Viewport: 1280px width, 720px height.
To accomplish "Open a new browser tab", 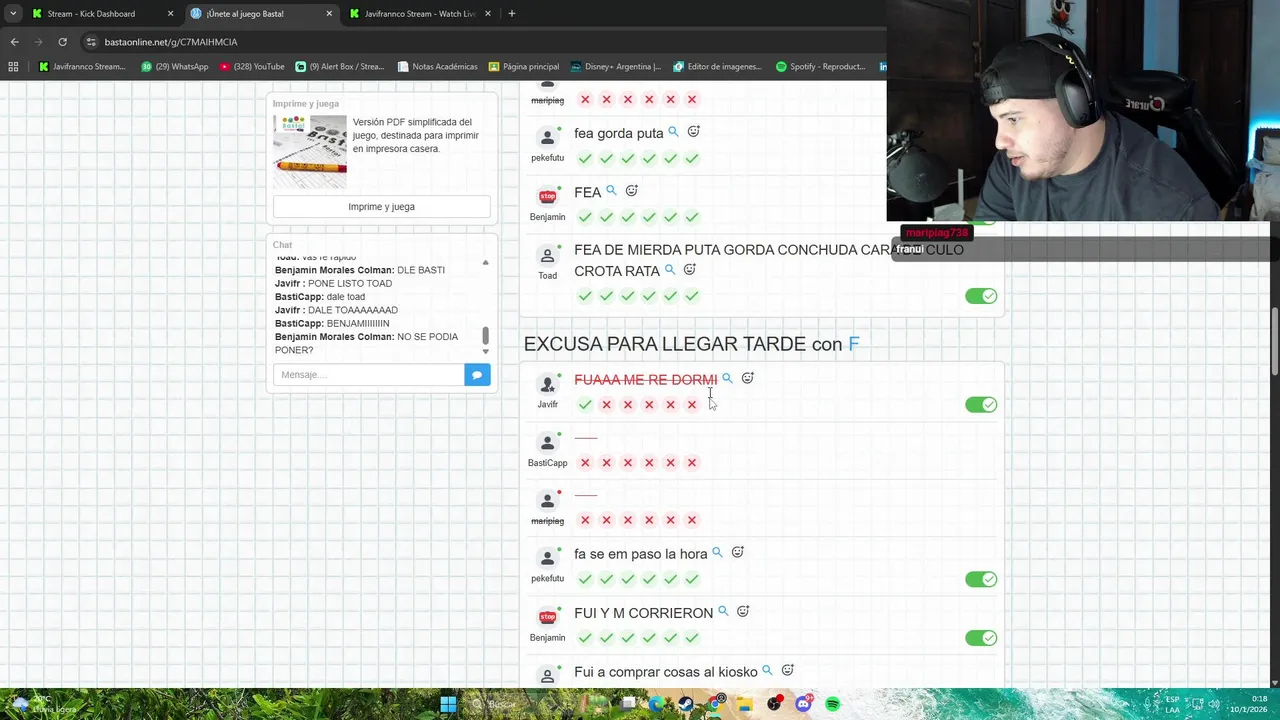I will (x=512, y=14).
